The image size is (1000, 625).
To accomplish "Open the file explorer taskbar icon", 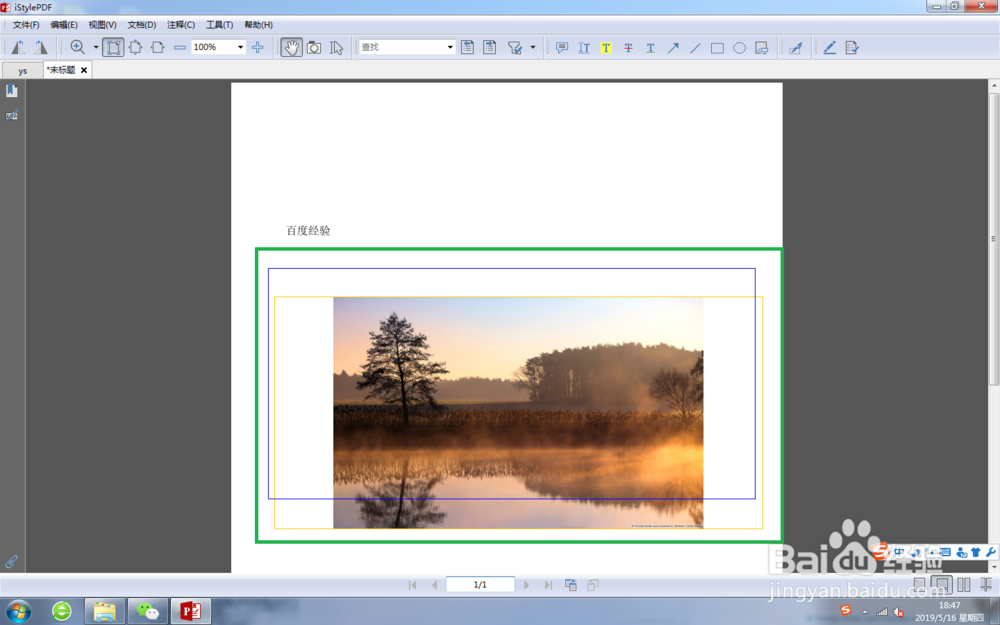I will (x=105, y=612).
